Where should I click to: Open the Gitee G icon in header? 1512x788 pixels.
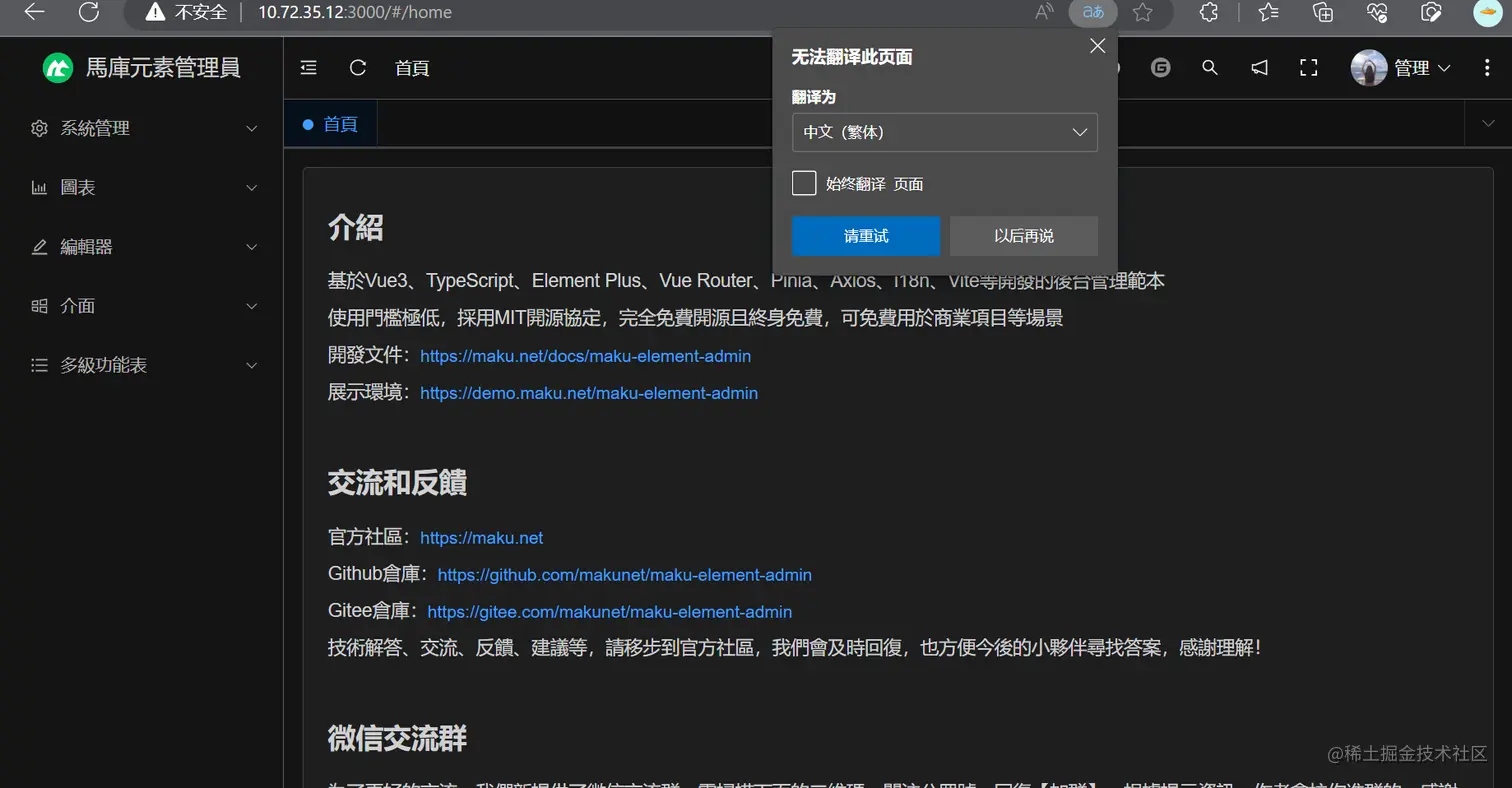(x=1160, y=68)
